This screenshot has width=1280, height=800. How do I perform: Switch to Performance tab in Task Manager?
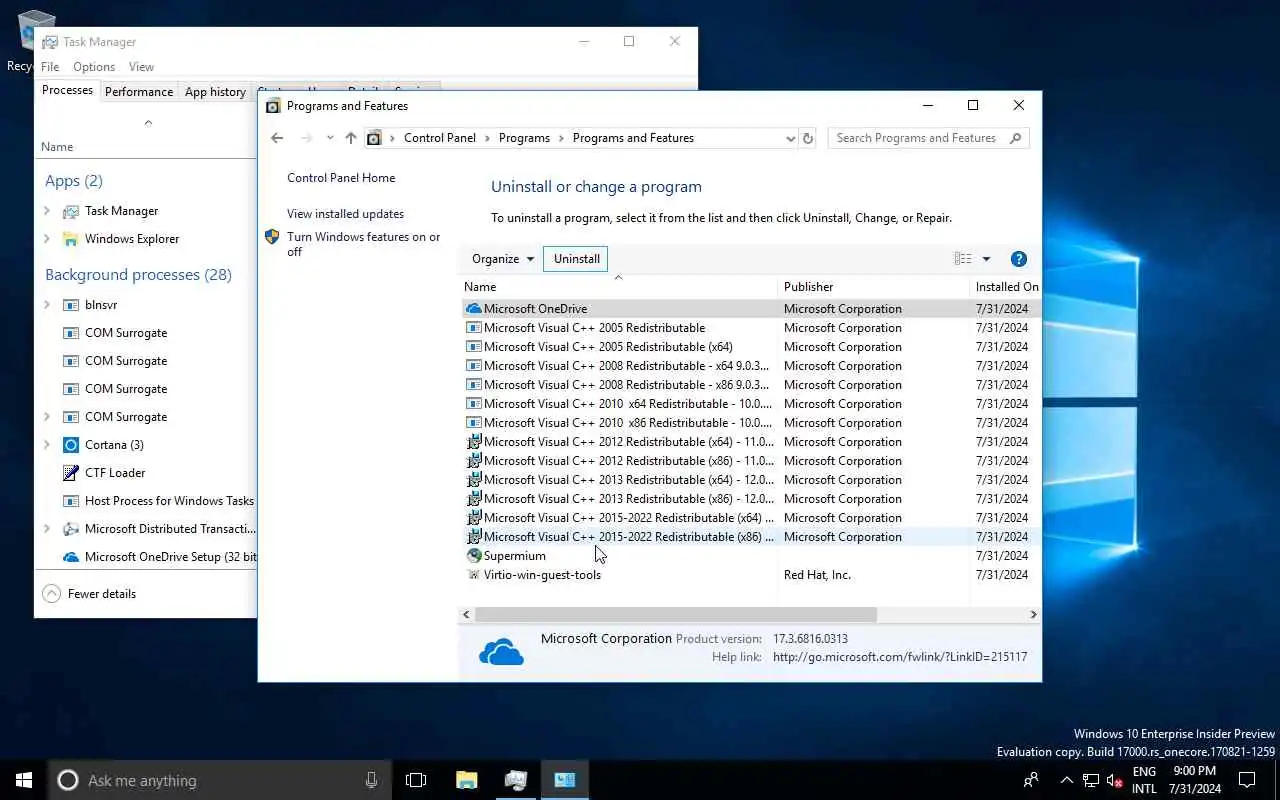point(139,92)
